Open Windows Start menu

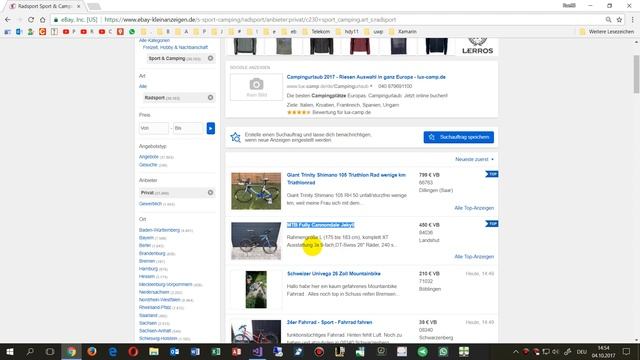(9, 351)
